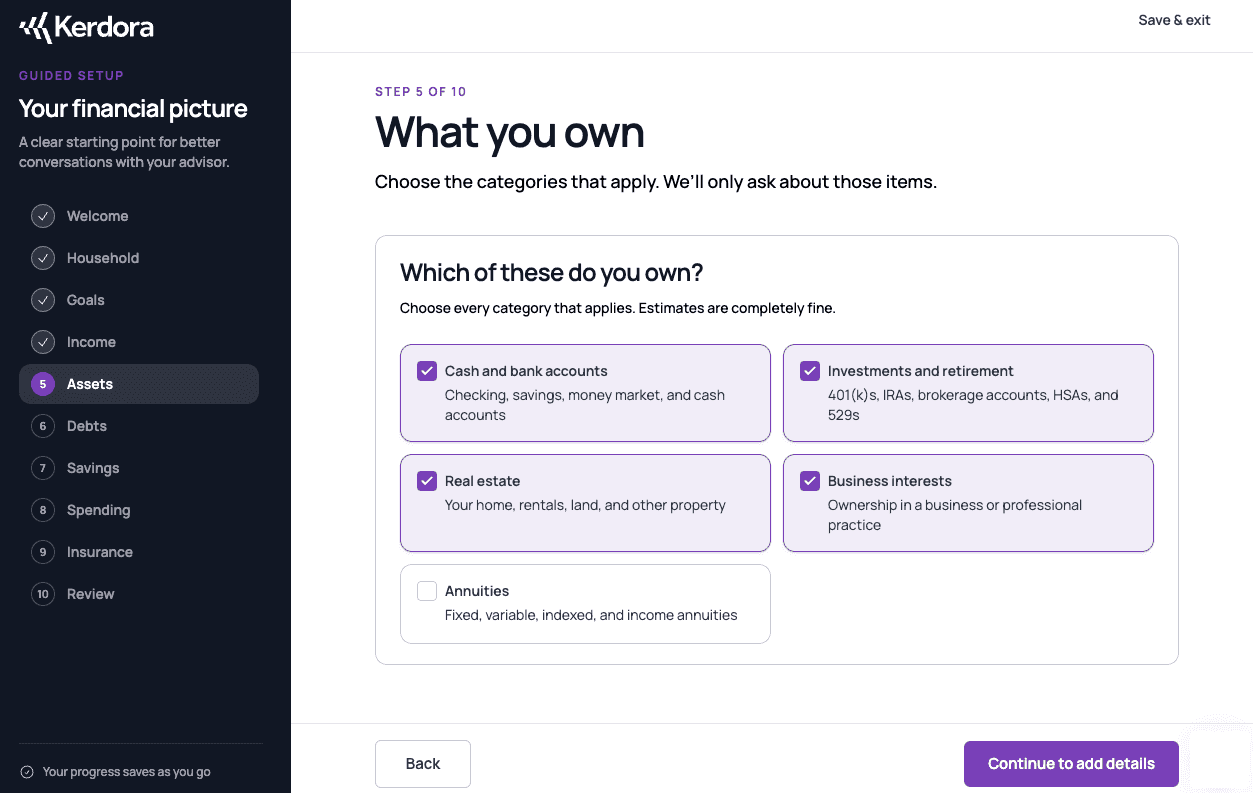This screenshot has width=1253, height=793.
Task: Click 'STEP 5 OF 10' label
Action: 421,92
